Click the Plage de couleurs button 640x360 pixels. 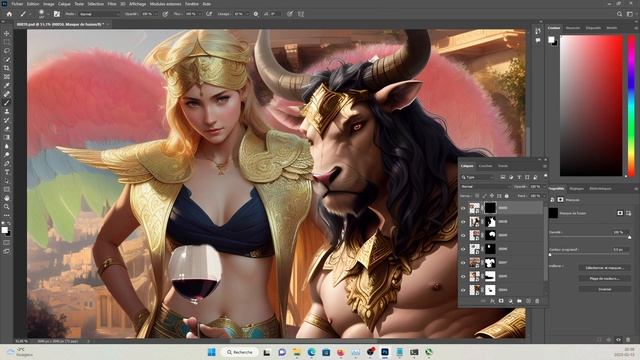pos(604,278)
